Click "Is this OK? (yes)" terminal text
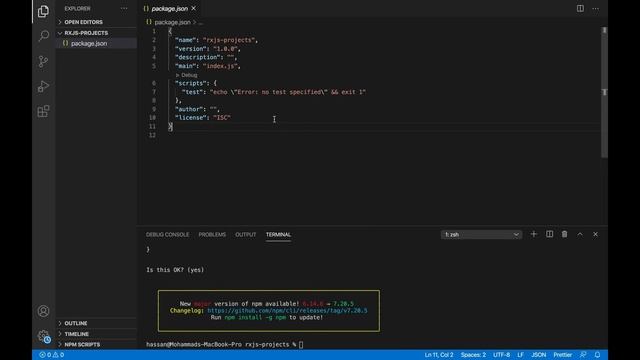640x360 pixels. click(175, 270)
